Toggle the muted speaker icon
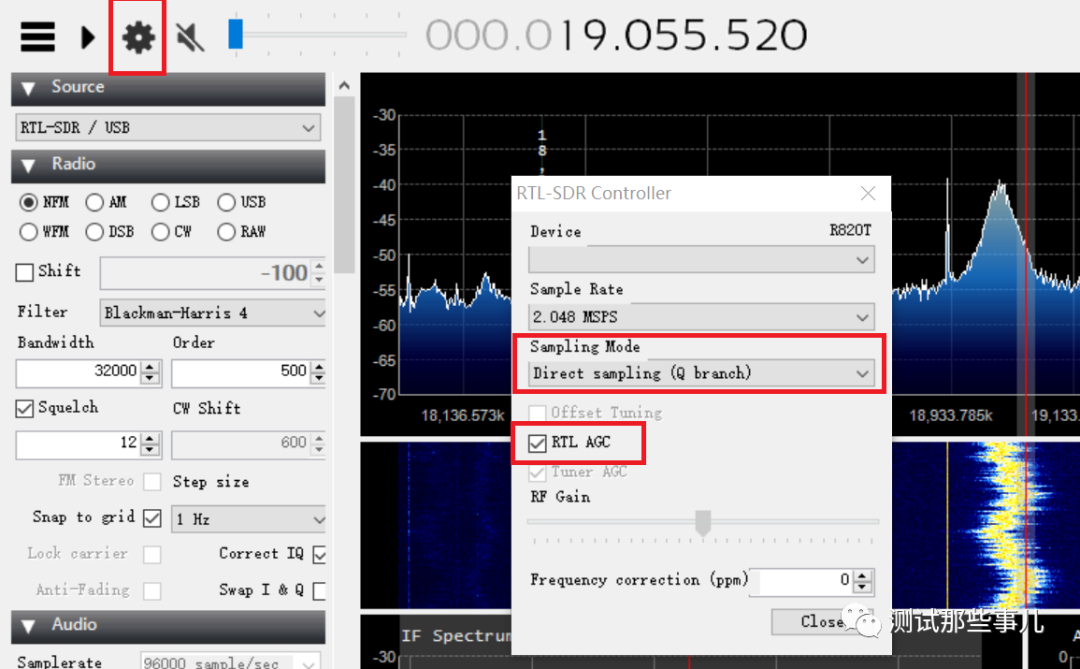1080x669 pixels. [x=189, y=37]
